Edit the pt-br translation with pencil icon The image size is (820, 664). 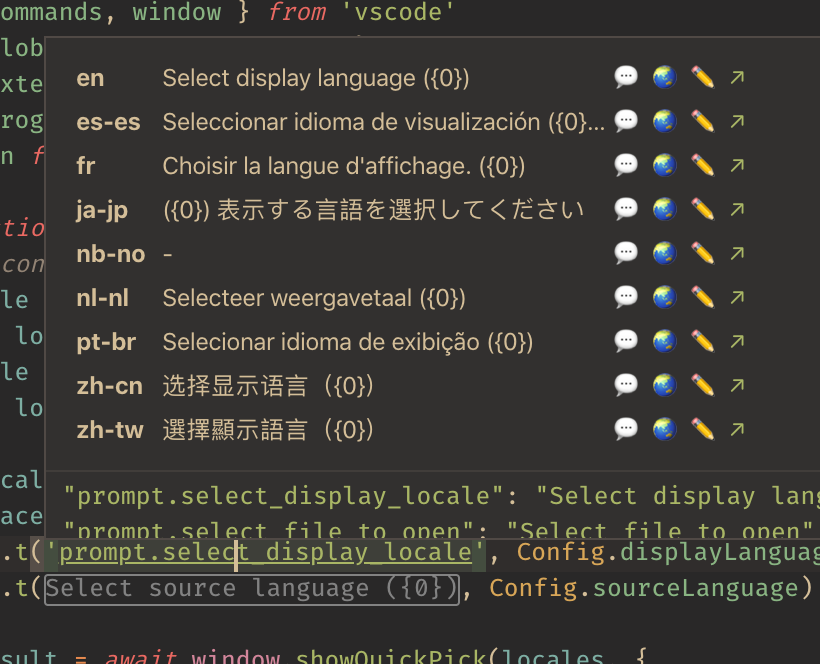[x=701, y=341]
